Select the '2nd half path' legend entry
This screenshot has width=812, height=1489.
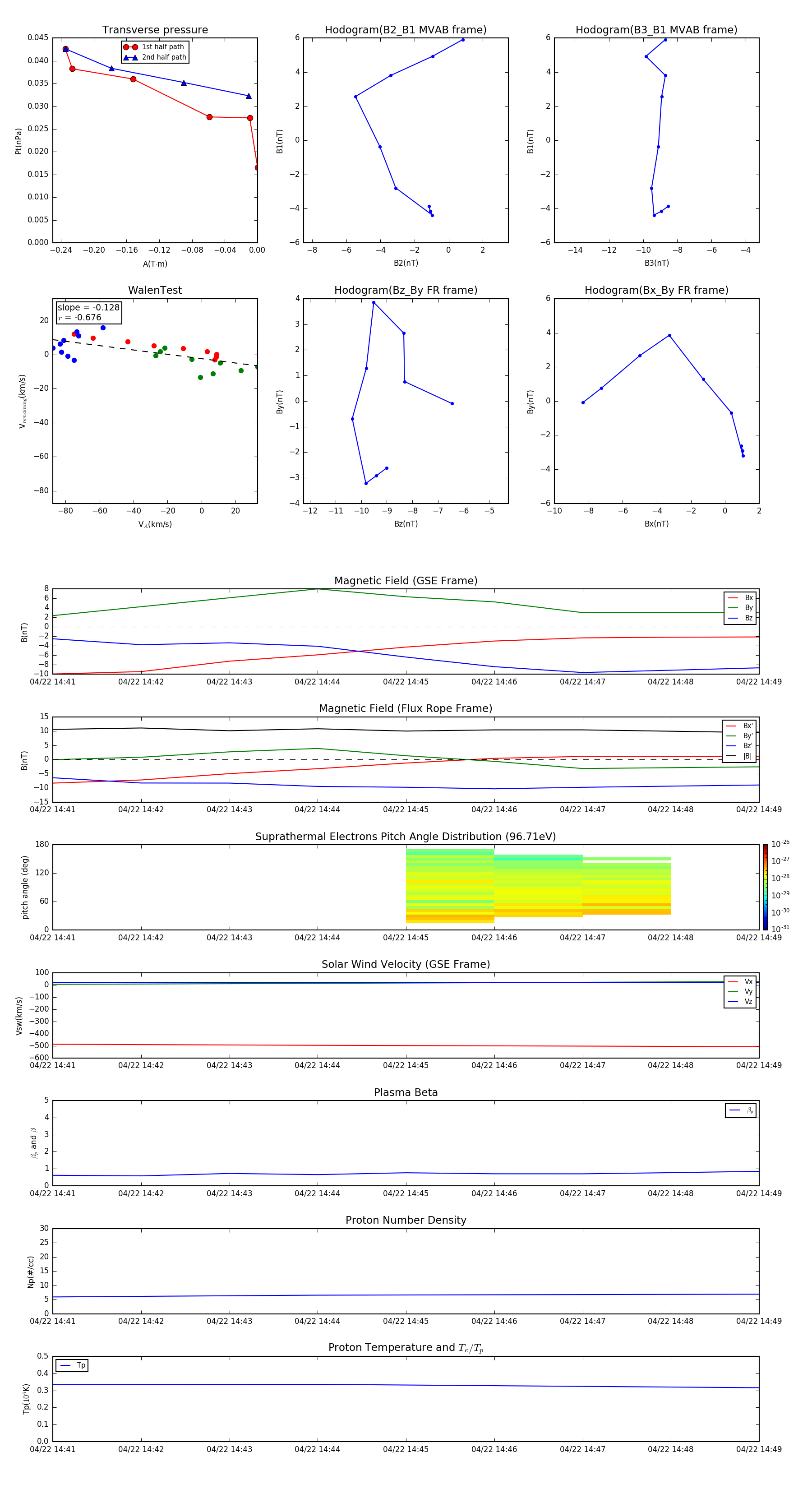coord(154,57)
